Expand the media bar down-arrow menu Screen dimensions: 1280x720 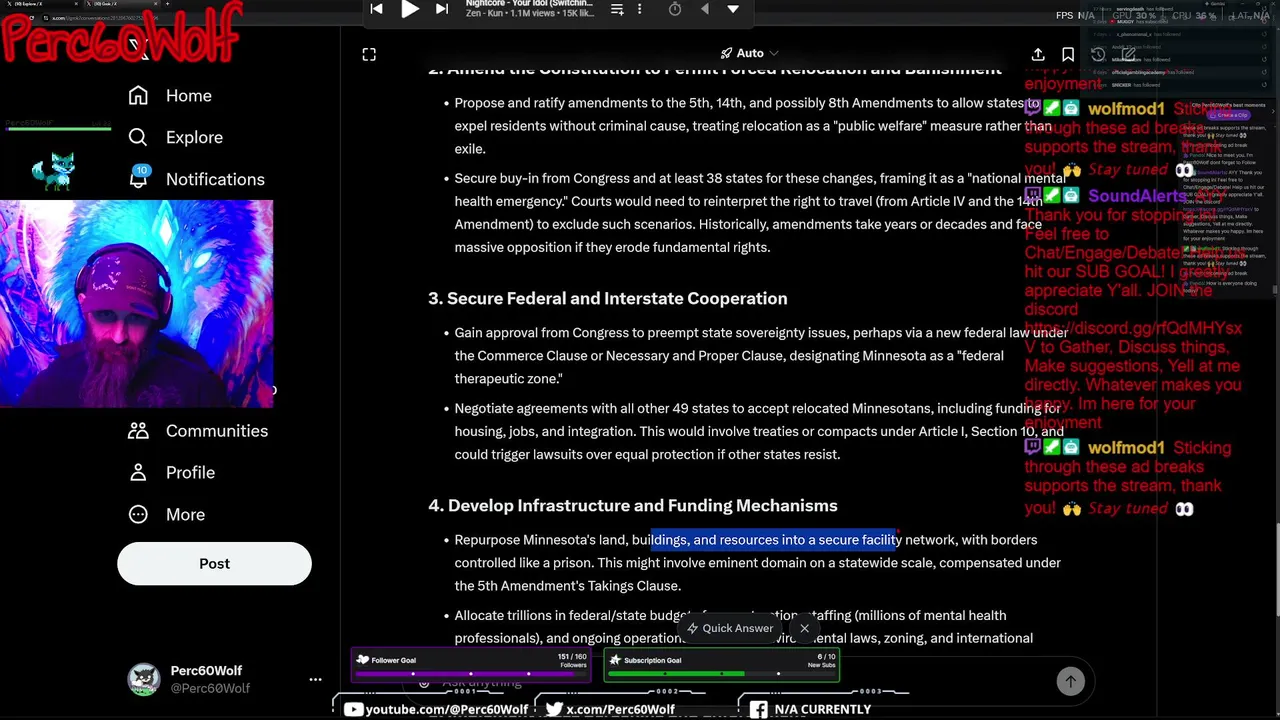(x=733, y=9)
